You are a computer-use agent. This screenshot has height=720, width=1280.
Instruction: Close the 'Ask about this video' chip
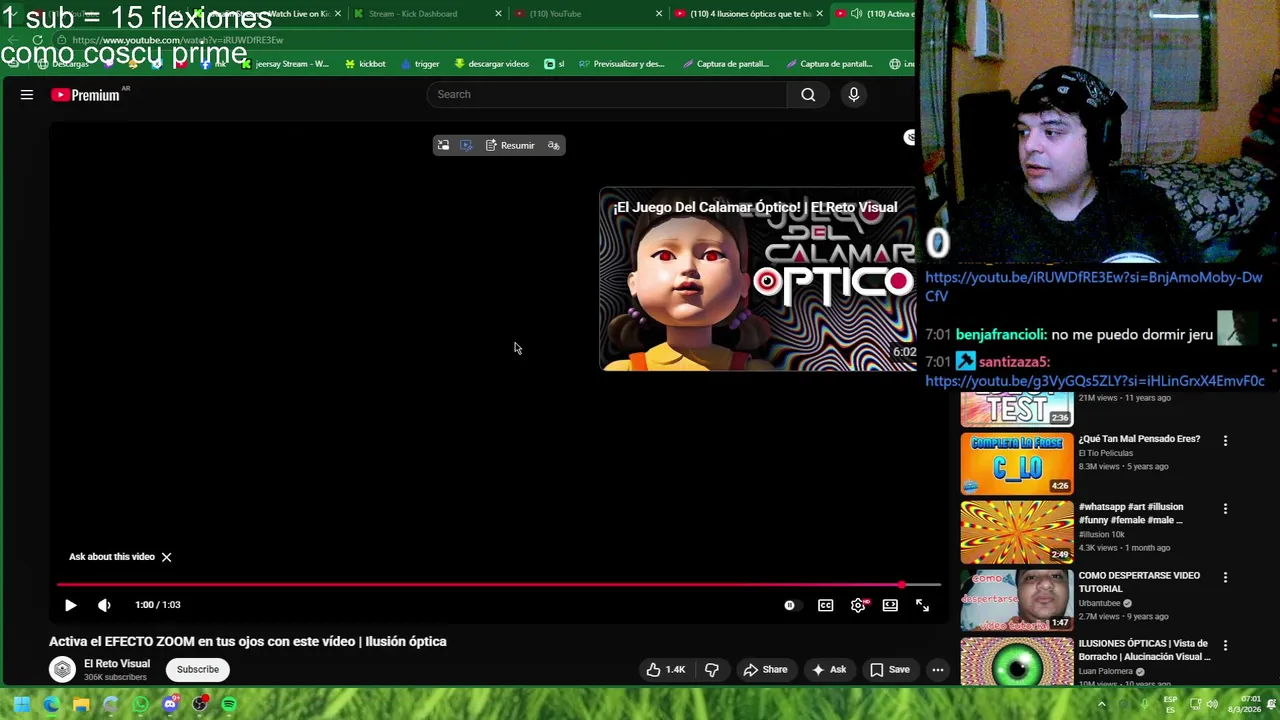(167, 557)
